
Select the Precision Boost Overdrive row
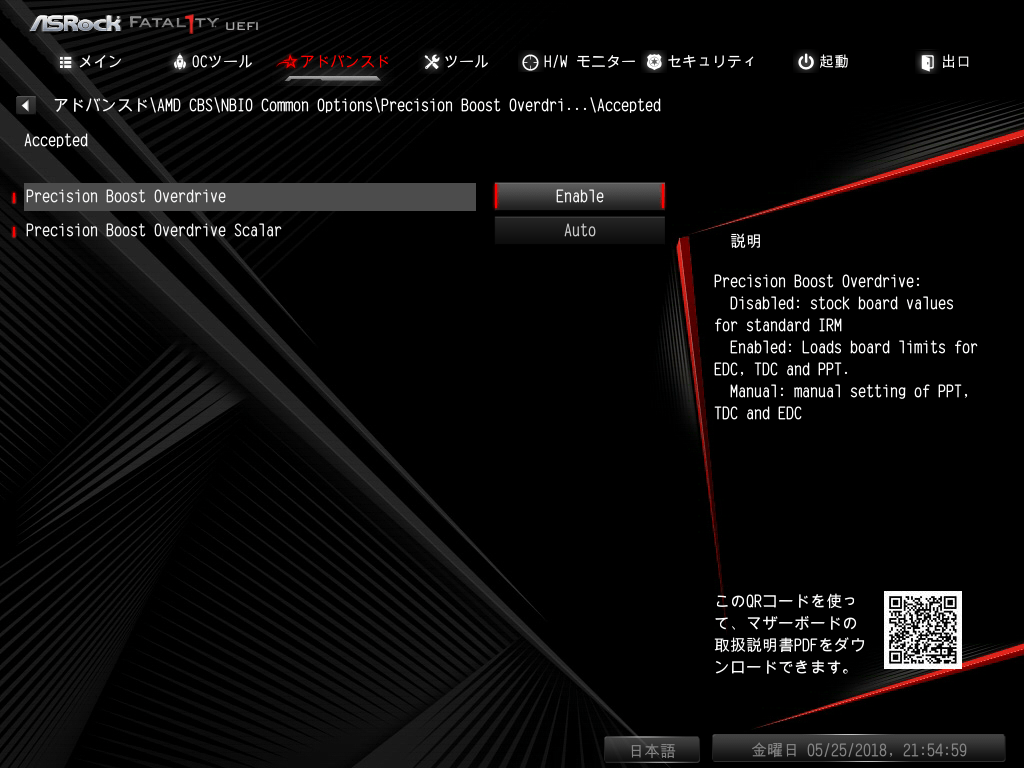coord(249,197)
